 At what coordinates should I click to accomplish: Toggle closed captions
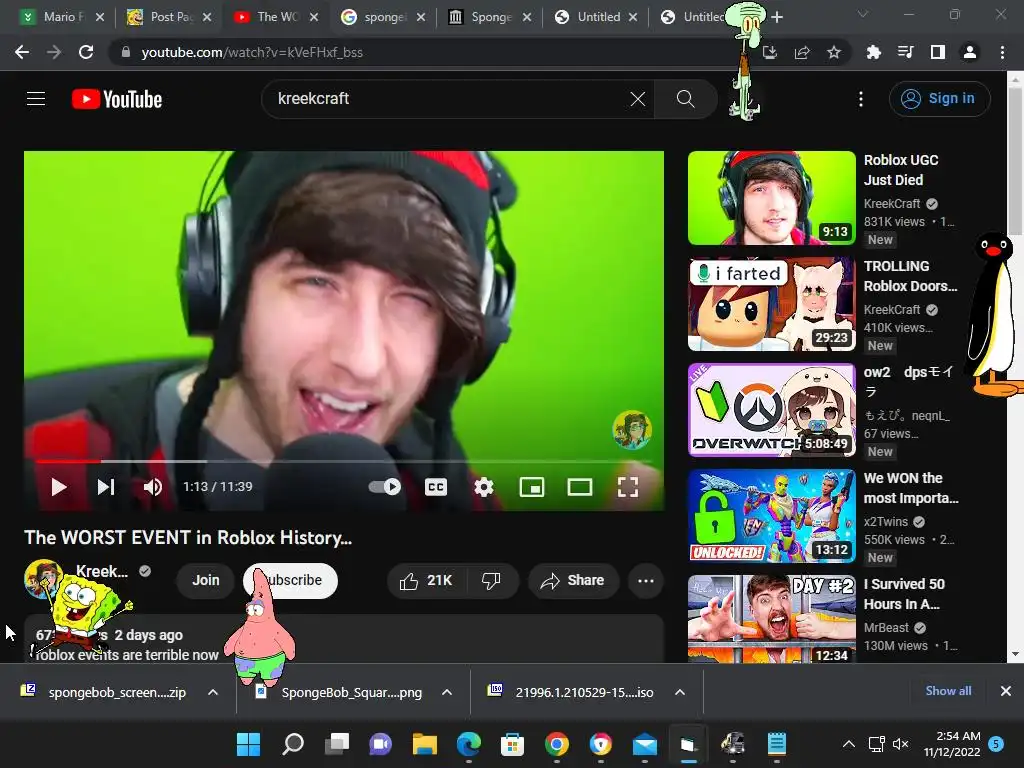(436, 487)
